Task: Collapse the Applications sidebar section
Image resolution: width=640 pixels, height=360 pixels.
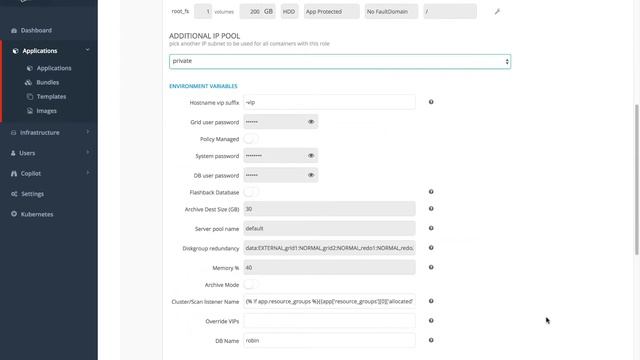Action: 87,50
